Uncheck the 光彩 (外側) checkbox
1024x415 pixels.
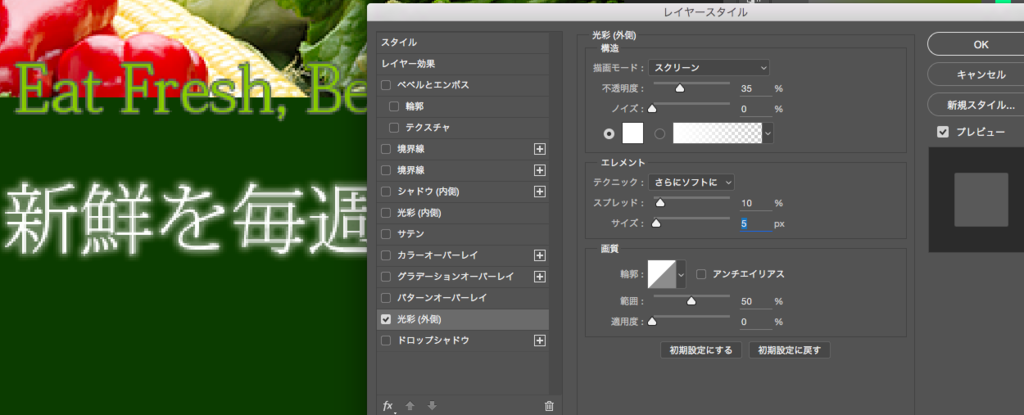(386, 320)
